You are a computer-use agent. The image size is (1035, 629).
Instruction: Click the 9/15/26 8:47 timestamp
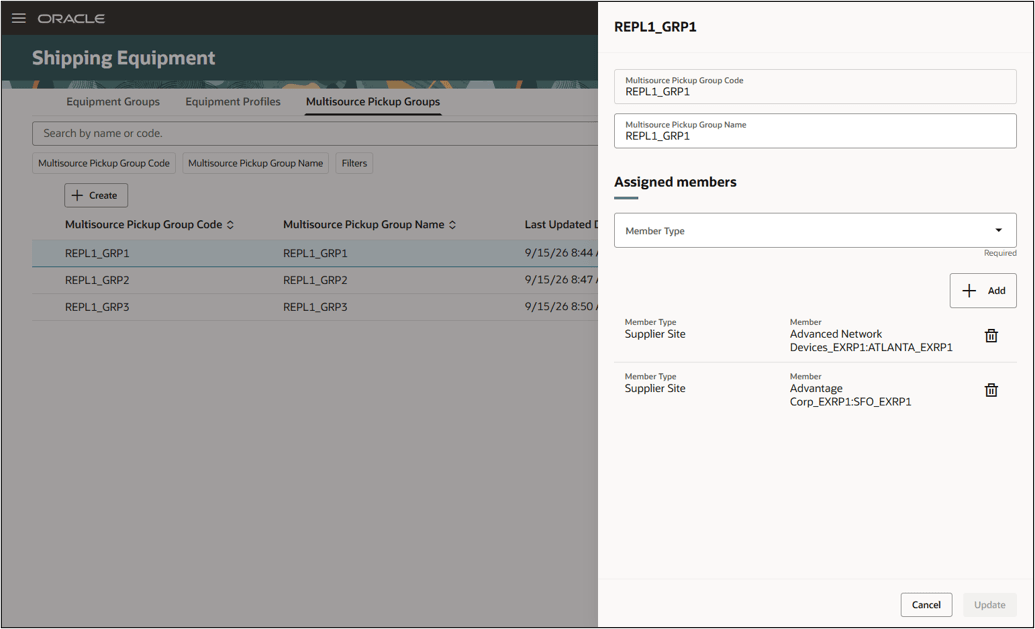coord(561,280)
